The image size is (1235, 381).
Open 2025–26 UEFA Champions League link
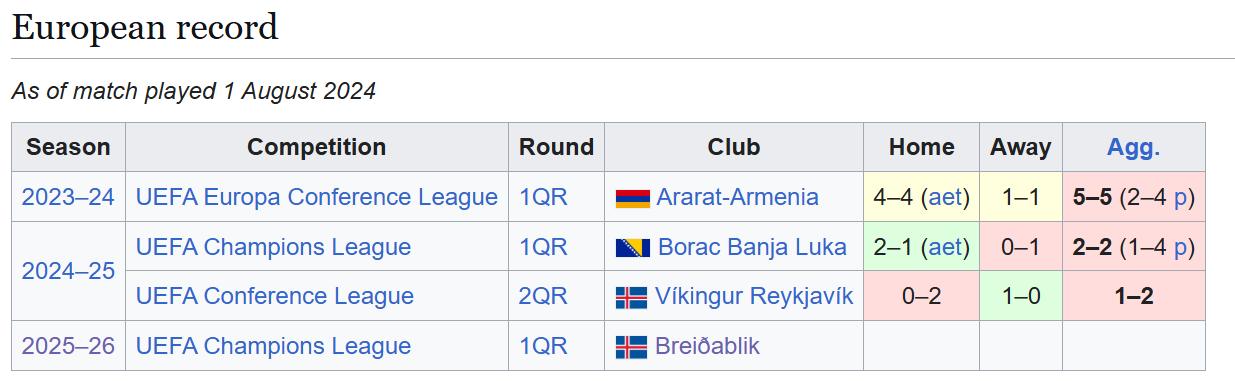tap(273, 346)
